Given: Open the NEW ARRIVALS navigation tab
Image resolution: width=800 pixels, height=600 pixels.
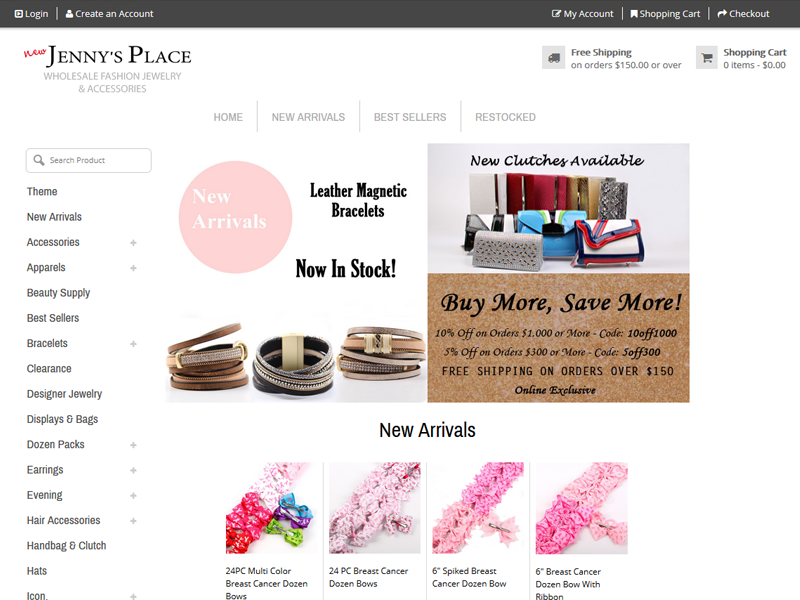Looking at the screenshot, I should point(308,117).
